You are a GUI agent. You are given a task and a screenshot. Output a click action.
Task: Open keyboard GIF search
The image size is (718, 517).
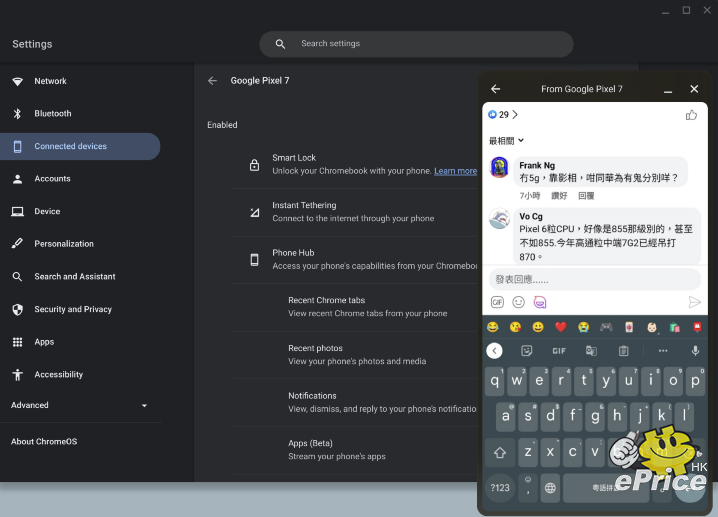click(559, 351)
